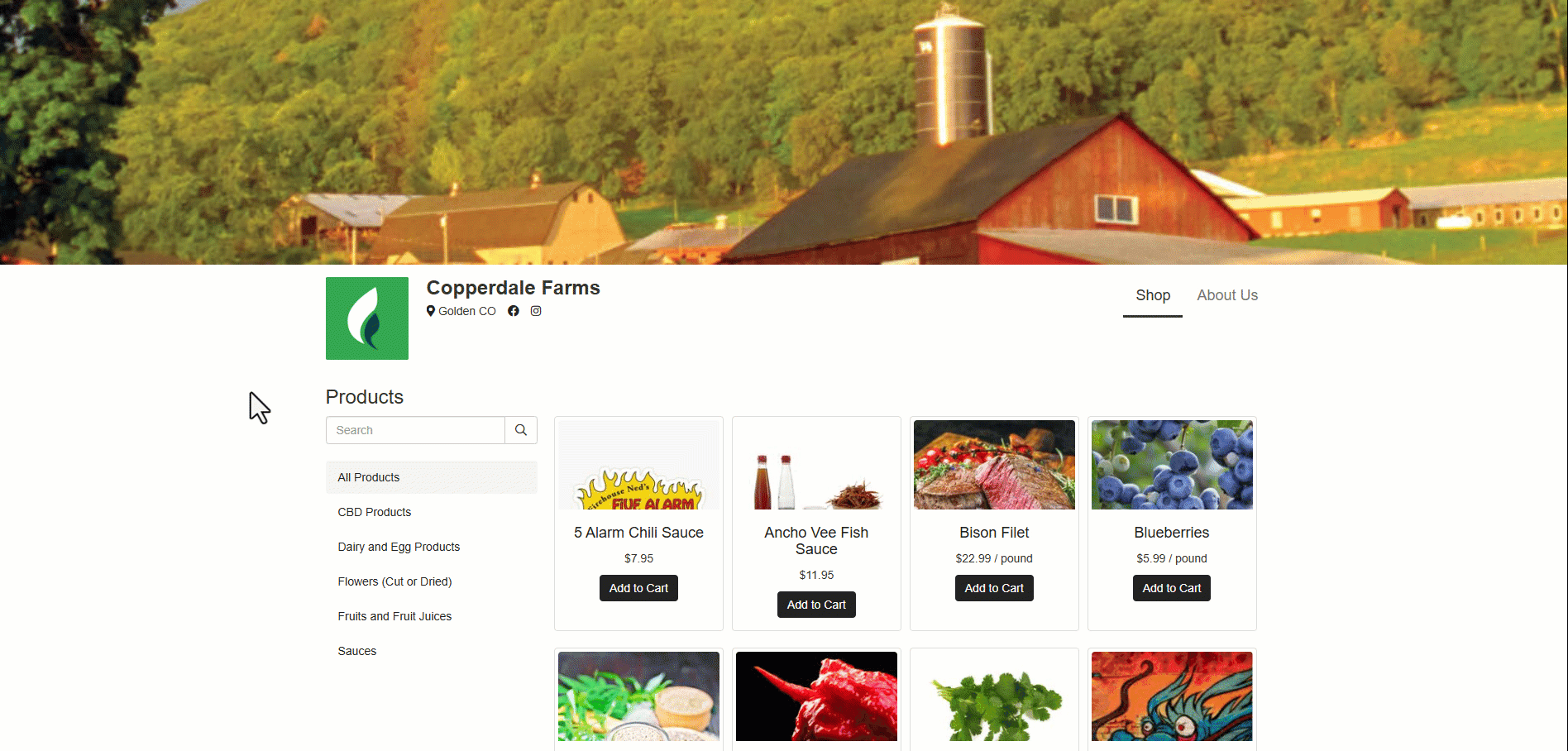Add Blueberries to cart
The width and height of the screenshot is (1568, 751).
point(1172,588)
